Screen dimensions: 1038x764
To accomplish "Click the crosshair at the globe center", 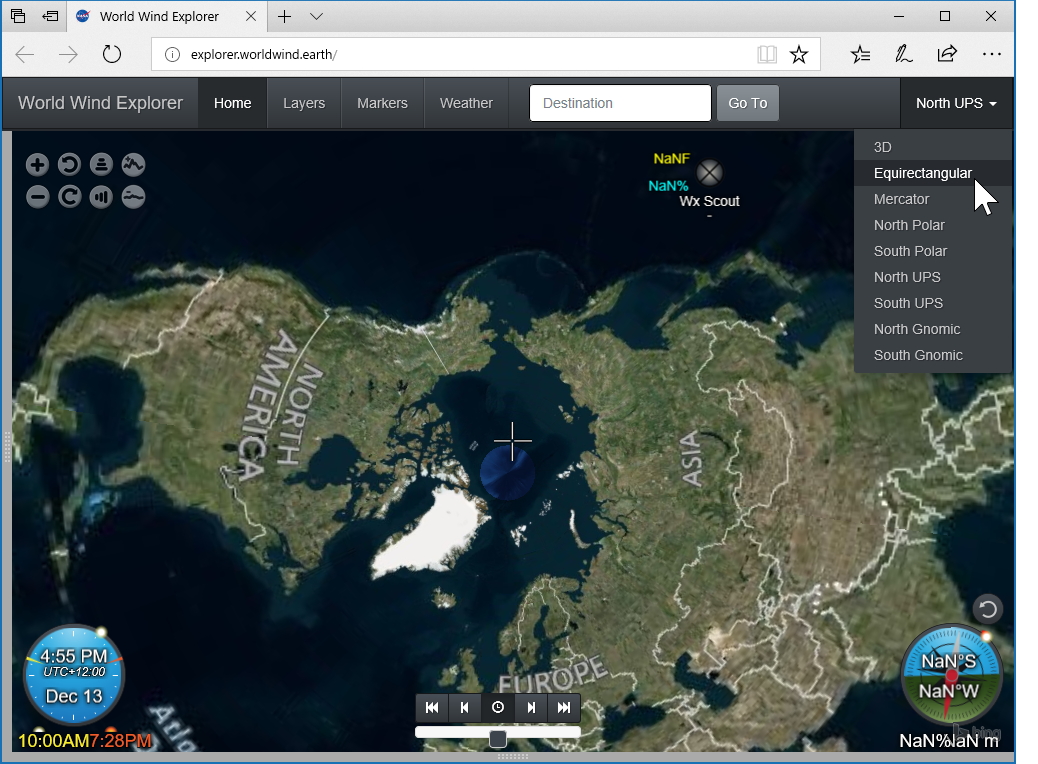I will pyautogui.click(x=512, y=440).
